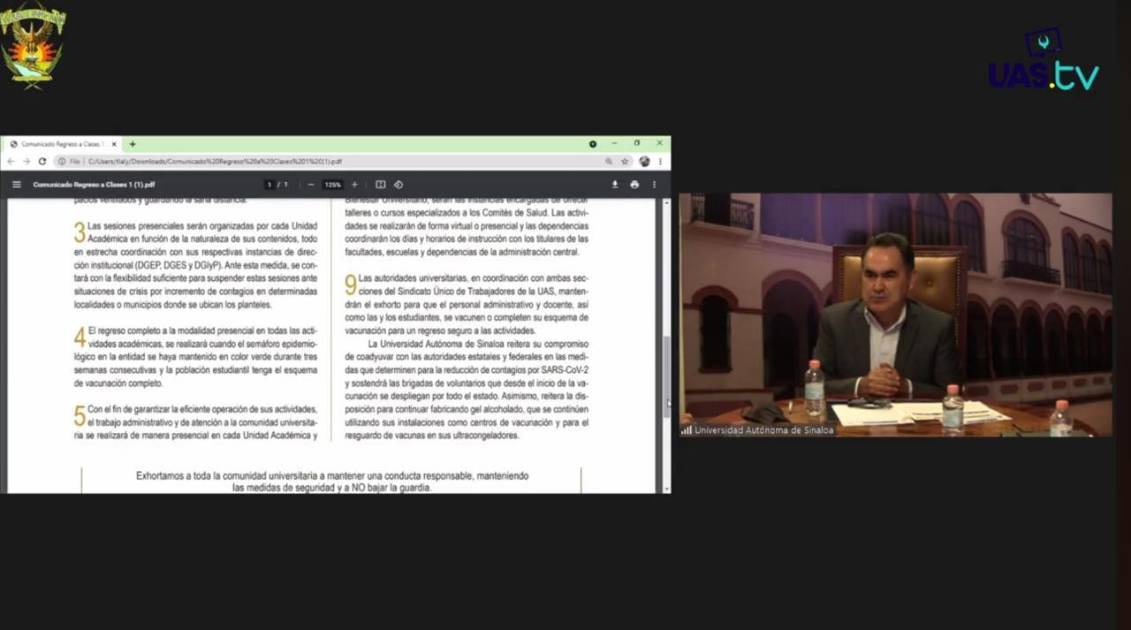Open the Chrome three-dot menu

tap(660, 161)
